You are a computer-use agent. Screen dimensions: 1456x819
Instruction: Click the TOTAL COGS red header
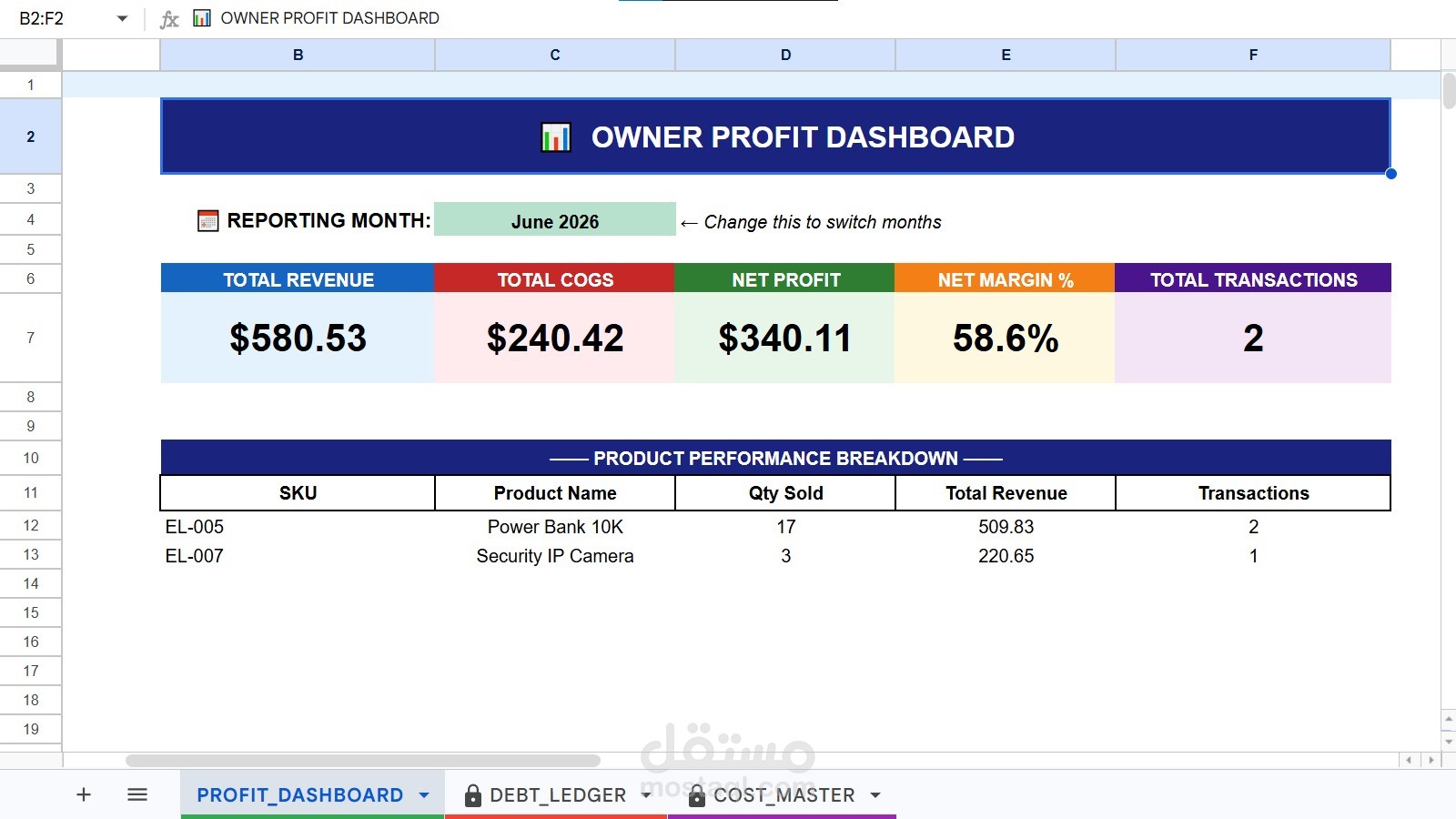click(x=555, y=278)
